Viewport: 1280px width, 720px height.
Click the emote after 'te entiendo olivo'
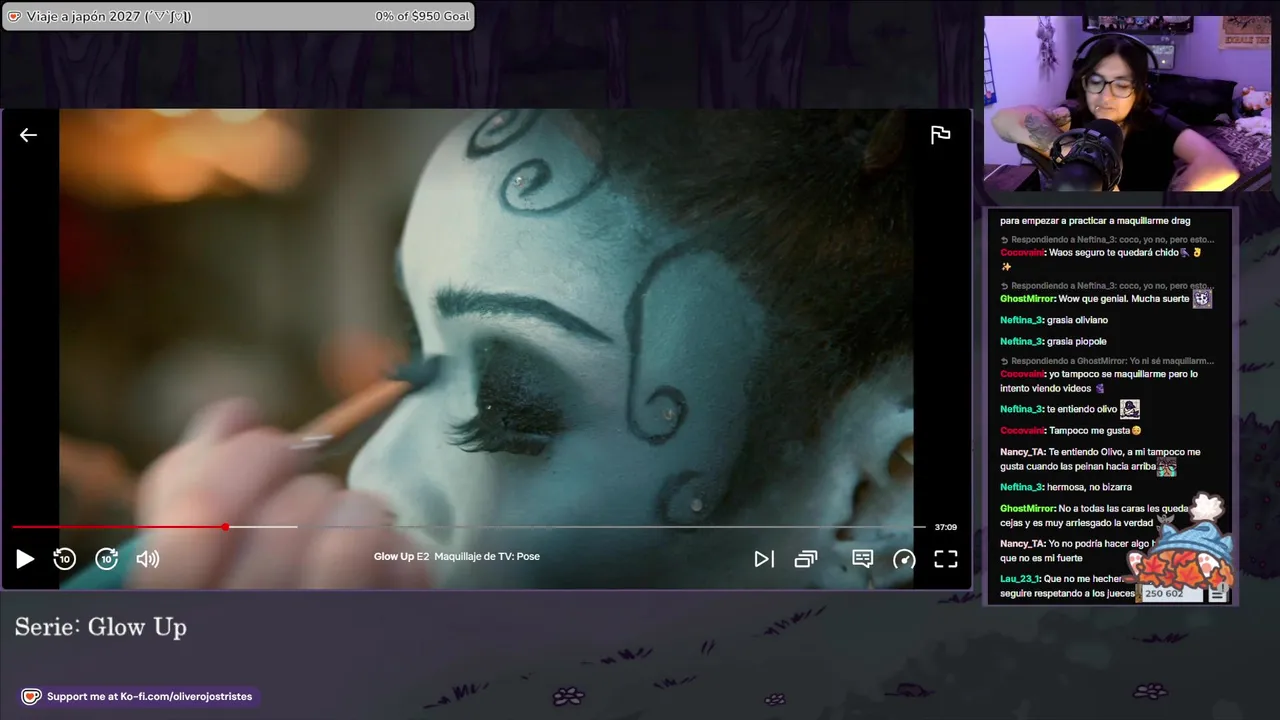[x=1130, y=409]
